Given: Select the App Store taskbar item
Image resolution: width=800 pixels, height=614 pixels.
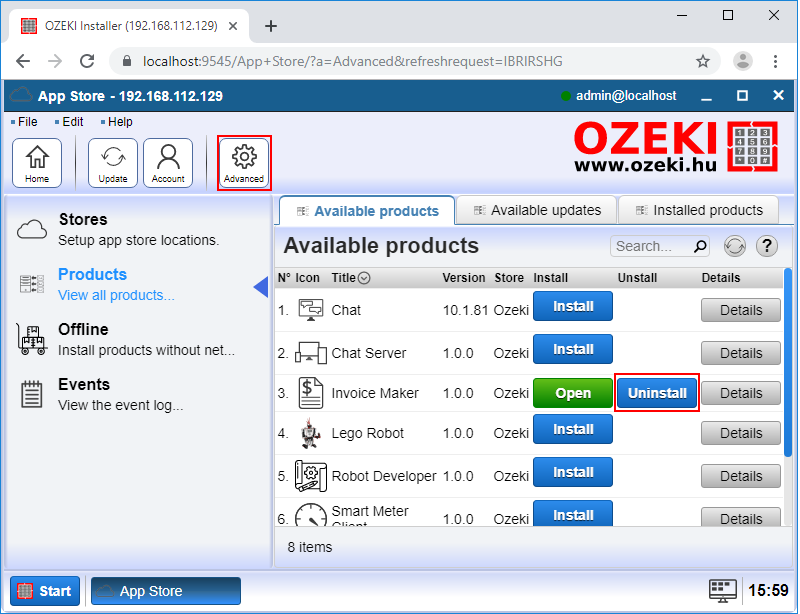Looking at the screenshot, I should (x=166, y=591).
